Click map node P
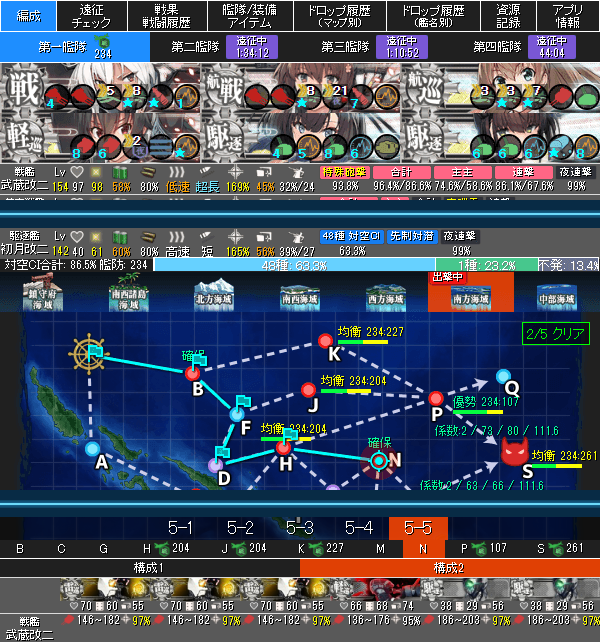 [x=436, y=398]
